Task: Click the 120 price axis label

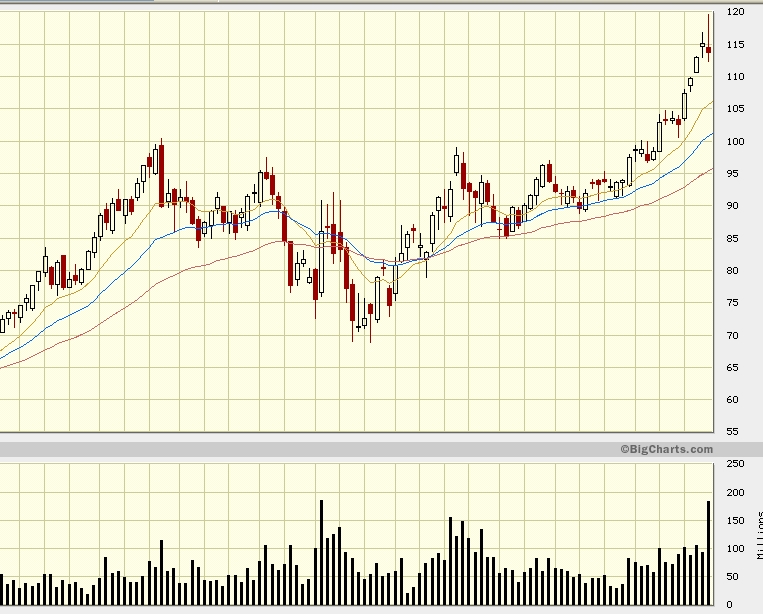Action: pos(735,12)
